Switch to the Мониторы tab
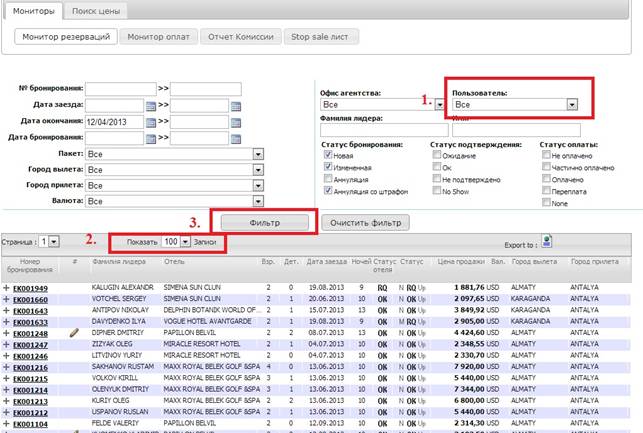Viewport: 643px width, 433px height. click(x=34, y=11)
